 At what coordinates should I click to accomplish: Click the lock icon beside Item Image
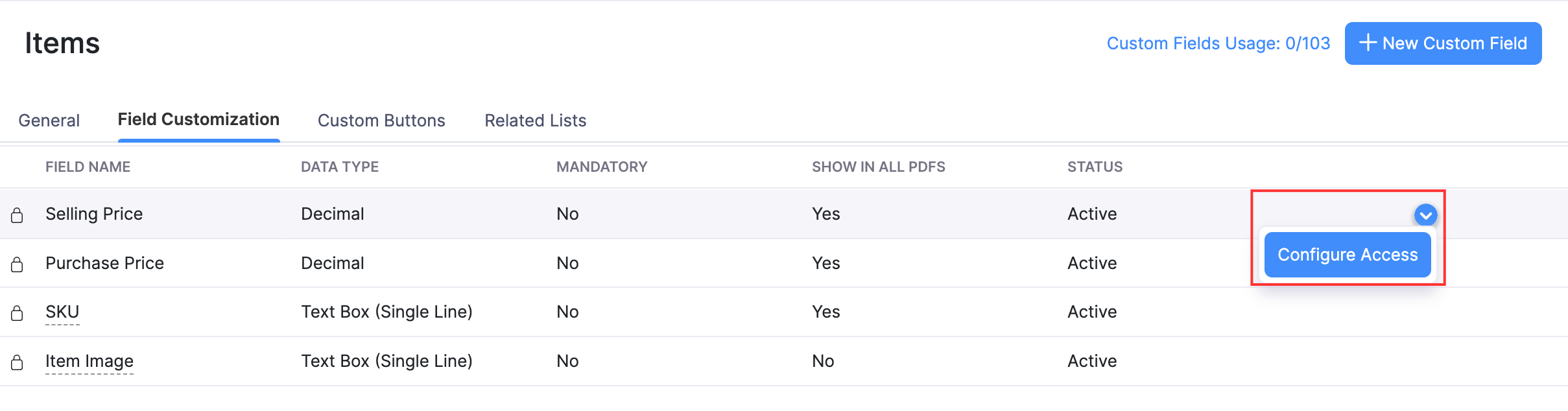tap(18, 362)
